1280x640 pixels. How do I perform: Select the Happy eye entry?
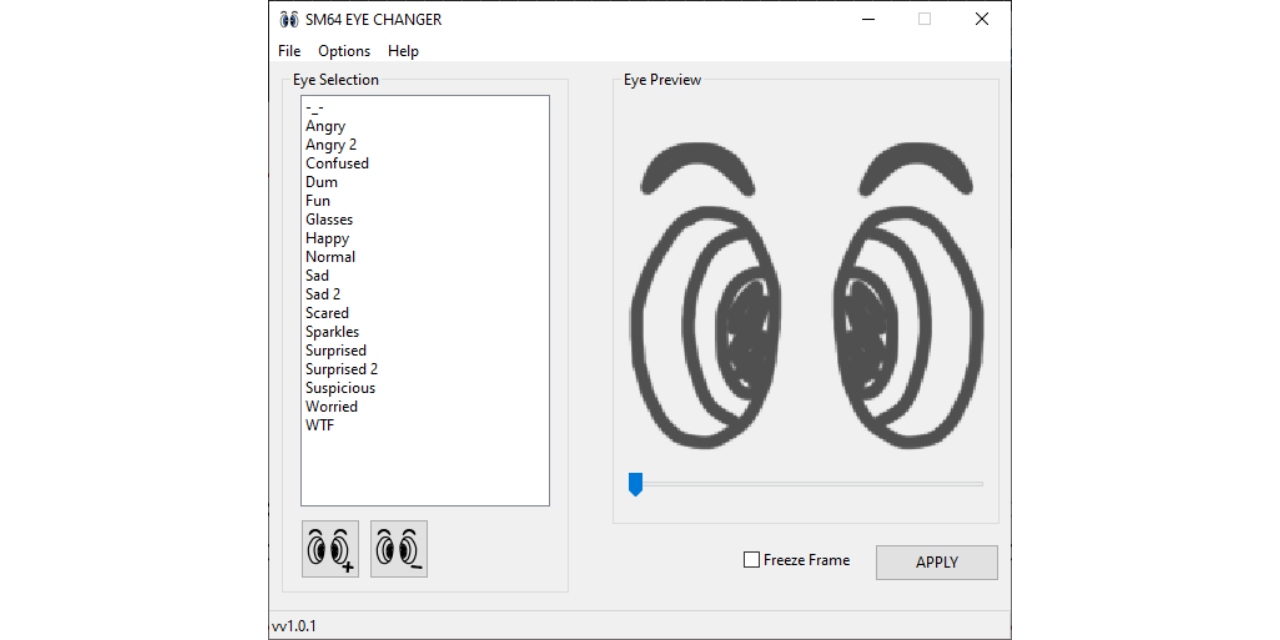pos(425,238)
